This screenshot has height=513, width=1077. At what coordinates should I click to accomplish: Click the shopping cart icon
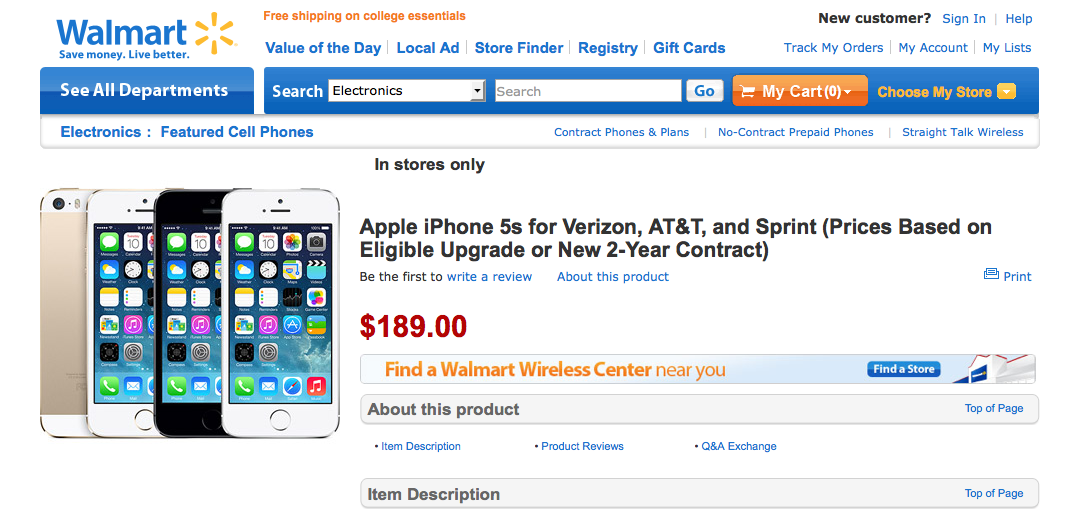point(747,91)
